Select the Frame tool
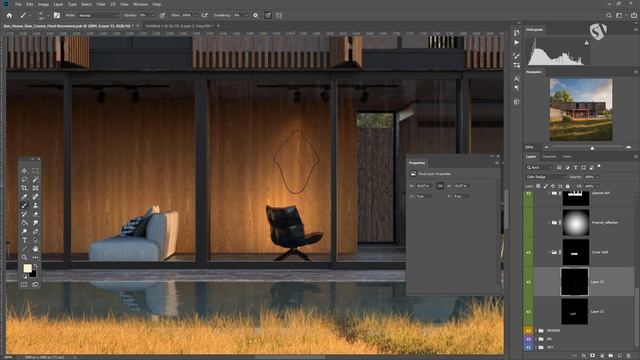This screenshot has height=360, width=640. 36,188
